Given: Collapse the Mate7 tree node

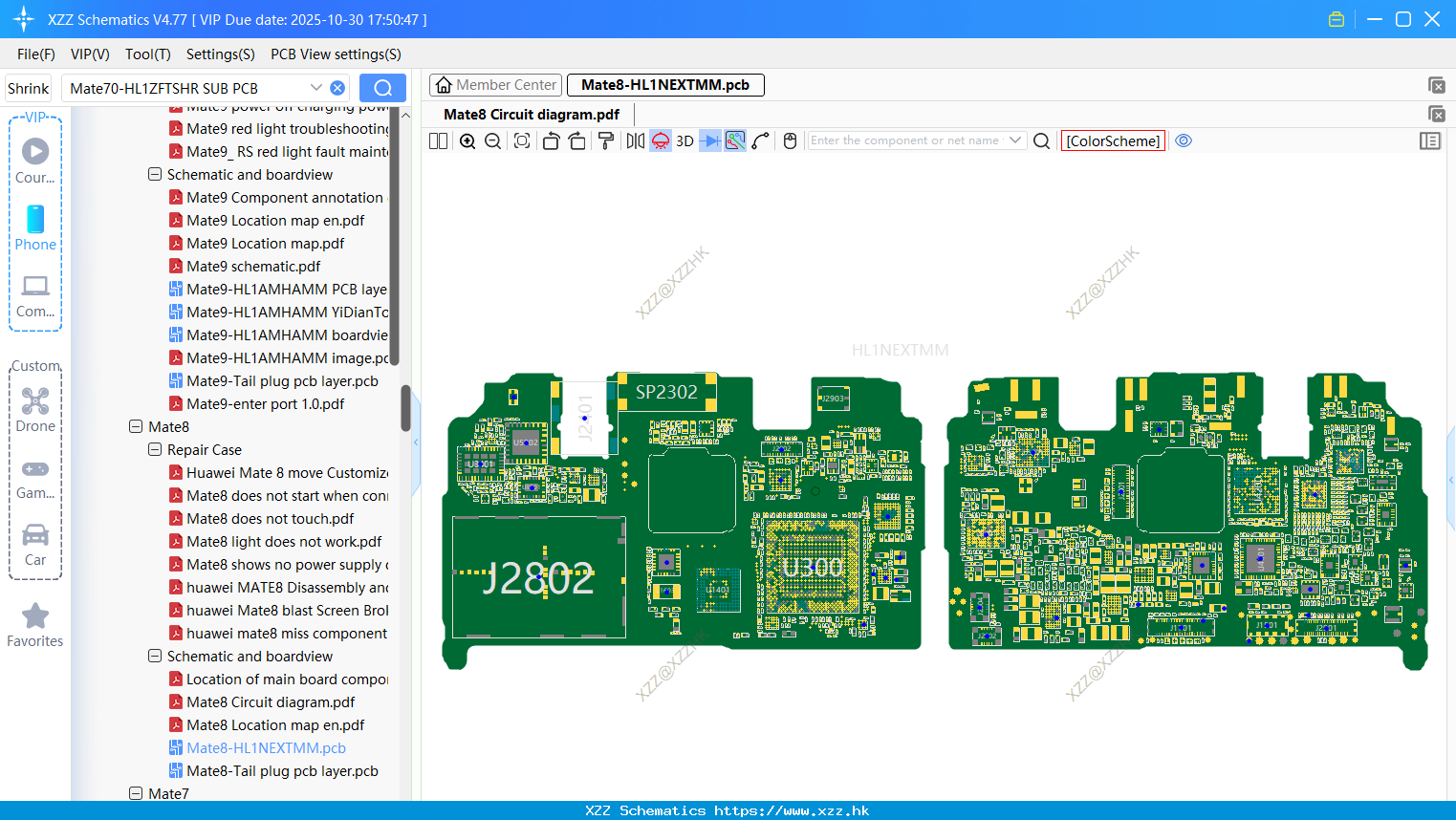Looking at the screenshot, I should pyautogui.click(x=136, y=794).
